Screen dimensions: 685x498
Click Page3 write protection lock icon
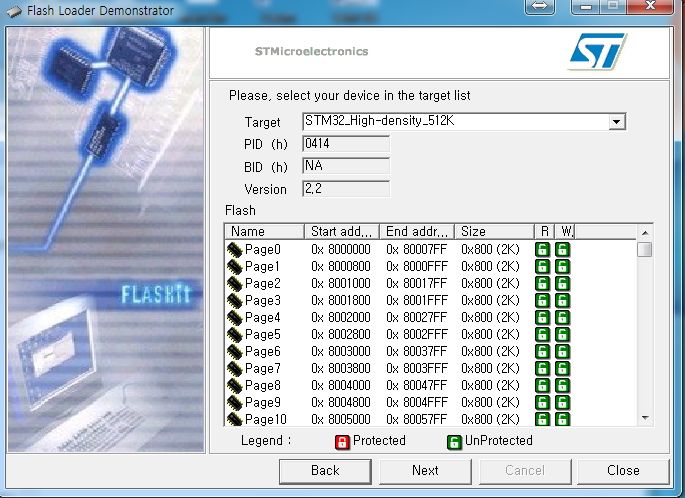[x=563, y=301]
